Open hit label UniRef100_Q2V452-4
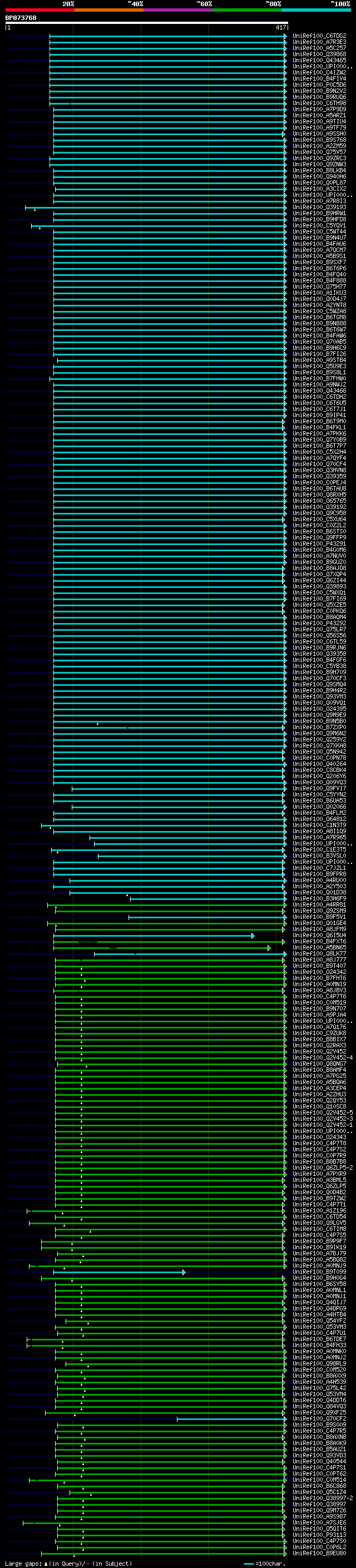Screen dimensions: 356x1568 (x=322, y=1057)
